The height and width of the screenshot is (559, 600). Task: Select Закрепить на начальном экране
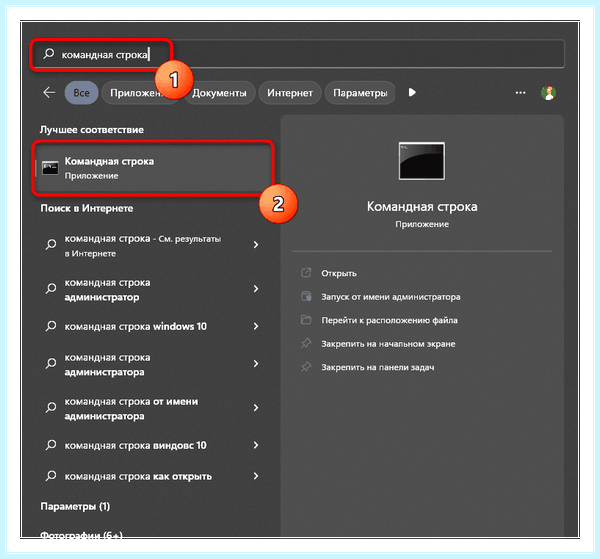click(388, 344)
